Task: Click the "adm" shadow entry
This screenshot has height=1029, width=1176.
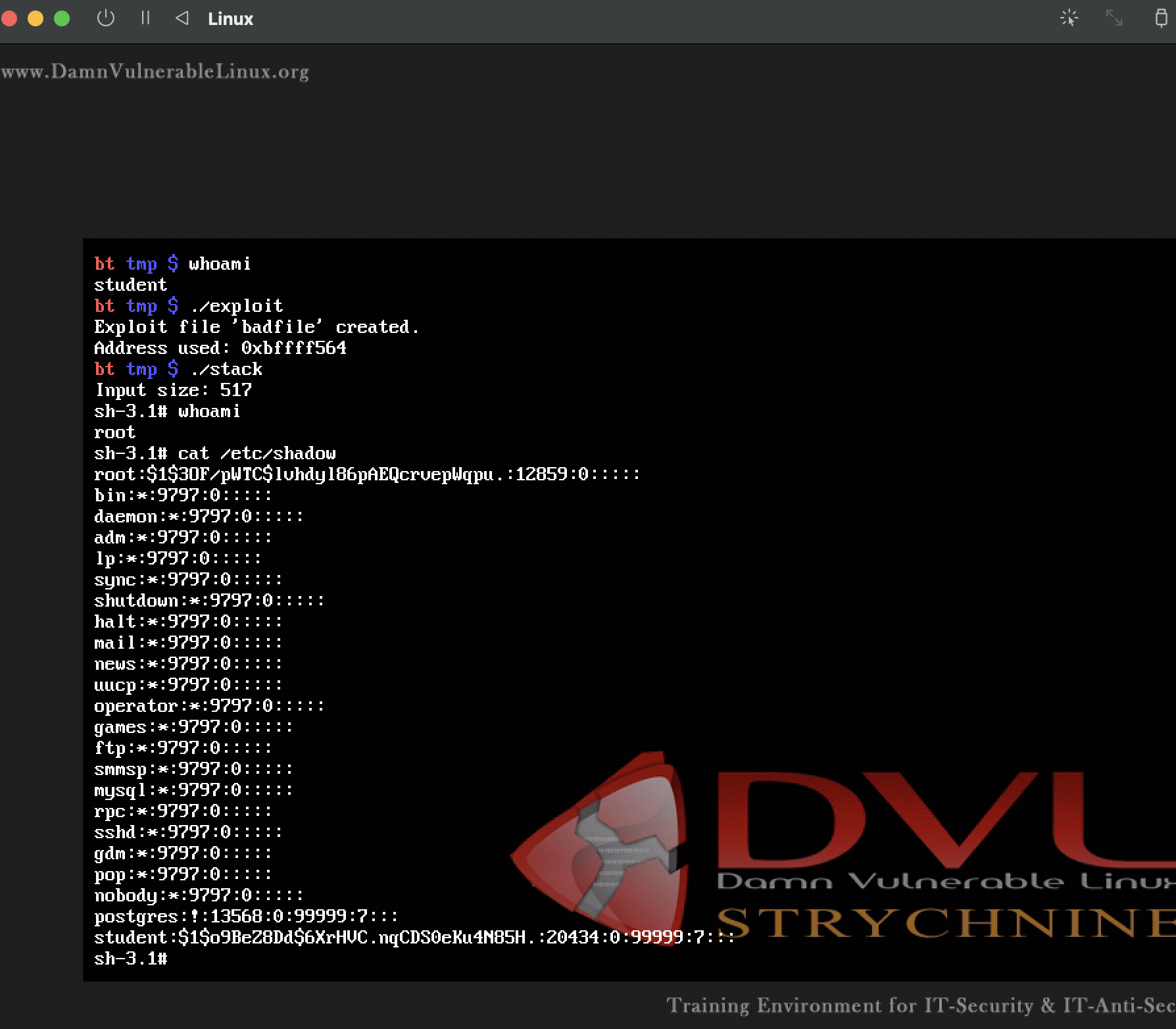Action: tap(183, 538)
